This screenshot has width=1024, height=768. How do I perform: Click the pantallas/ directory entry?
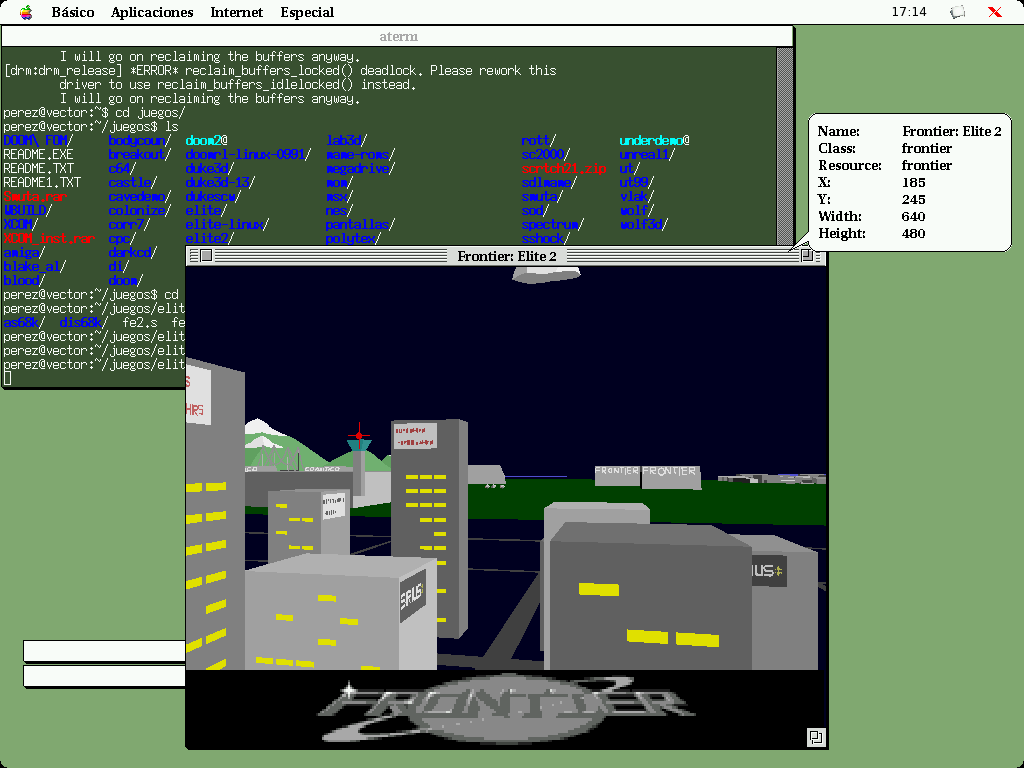coord(360,224)
